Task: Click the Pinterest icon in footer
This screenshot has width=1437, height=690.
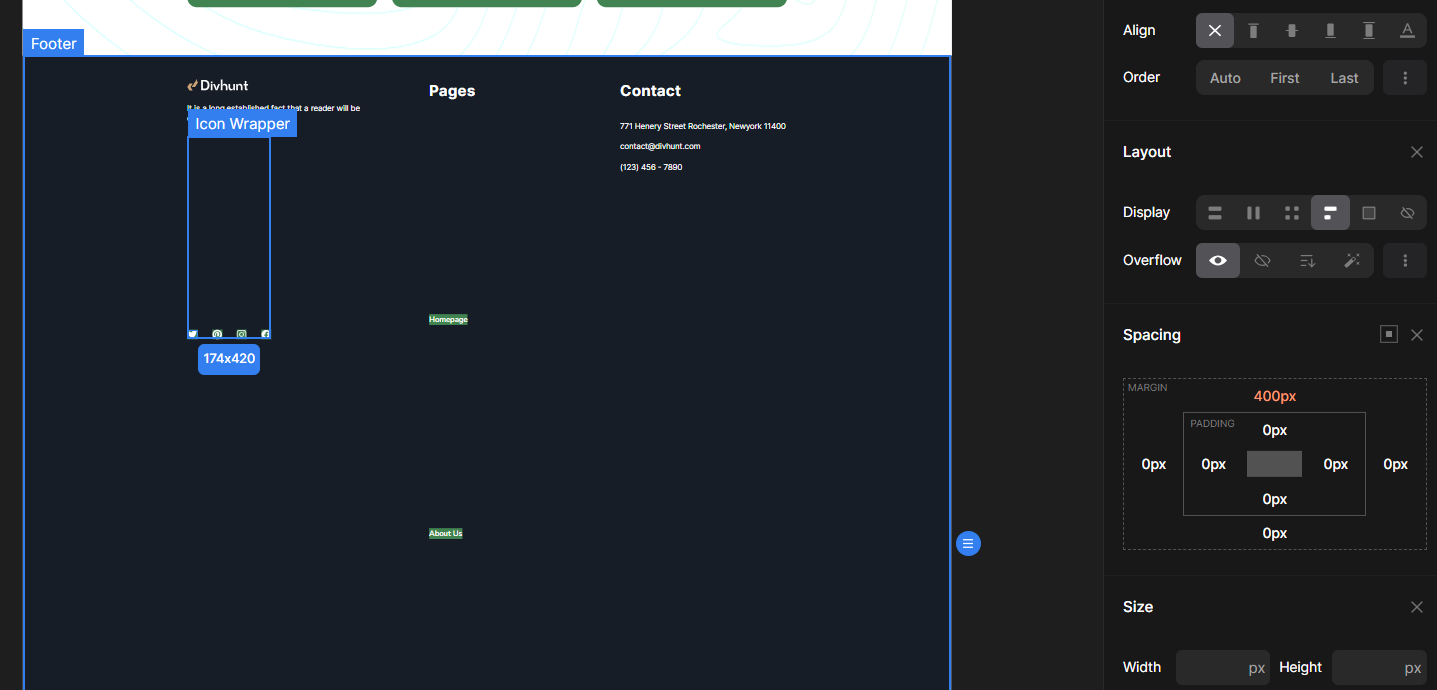Action: (x=217, y=334)
